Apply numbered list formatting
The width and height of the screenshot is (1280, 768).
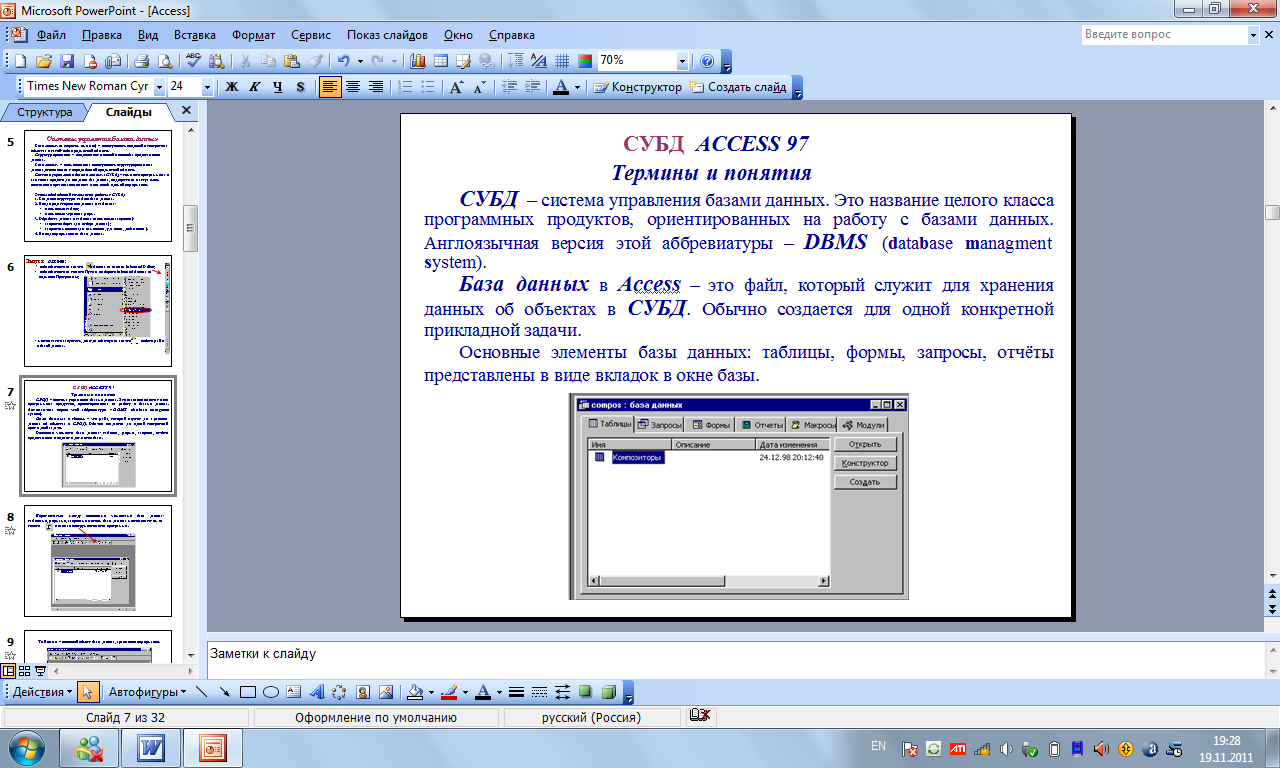click(x=406, y=87)
